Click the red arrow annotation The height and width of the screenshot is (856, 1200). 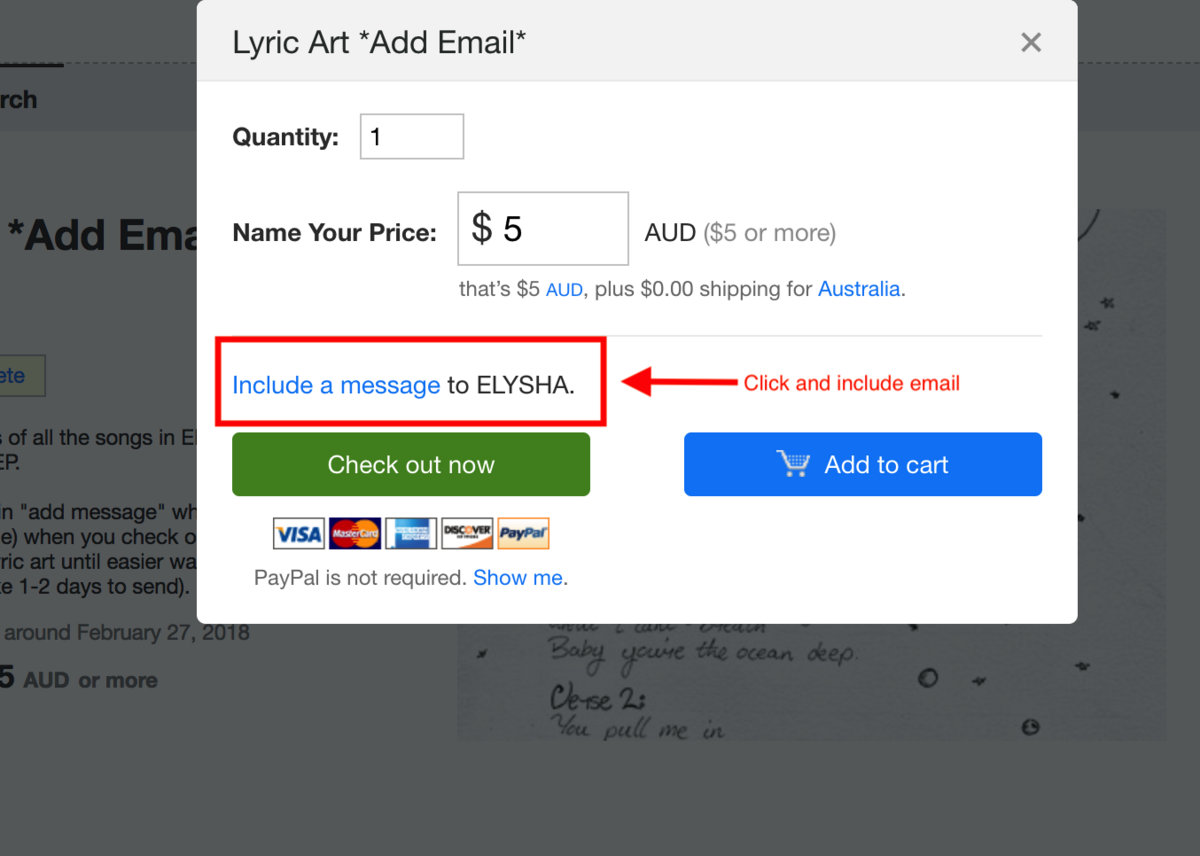point(680,382)
